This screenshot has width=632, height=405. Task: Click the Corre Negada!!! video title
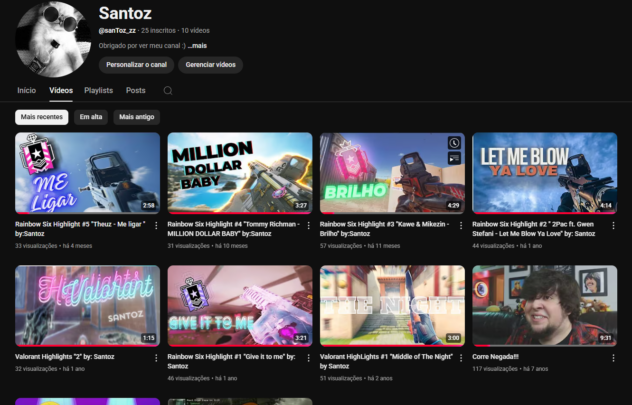(495, 357)
